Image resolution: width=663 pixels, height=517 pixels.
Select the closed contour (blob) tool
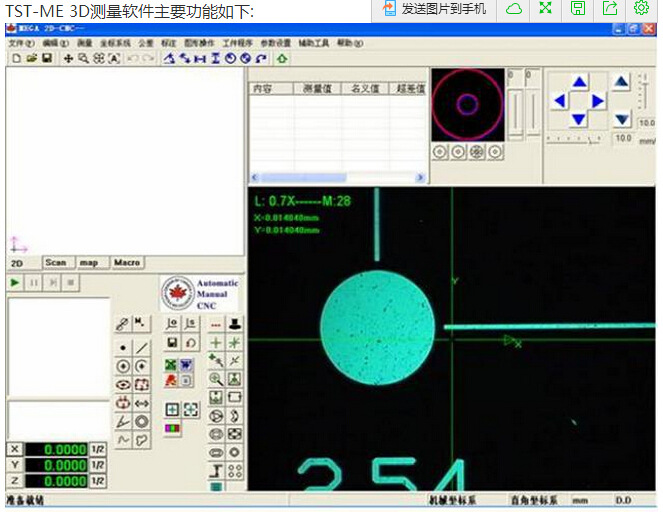coord(142,440)
